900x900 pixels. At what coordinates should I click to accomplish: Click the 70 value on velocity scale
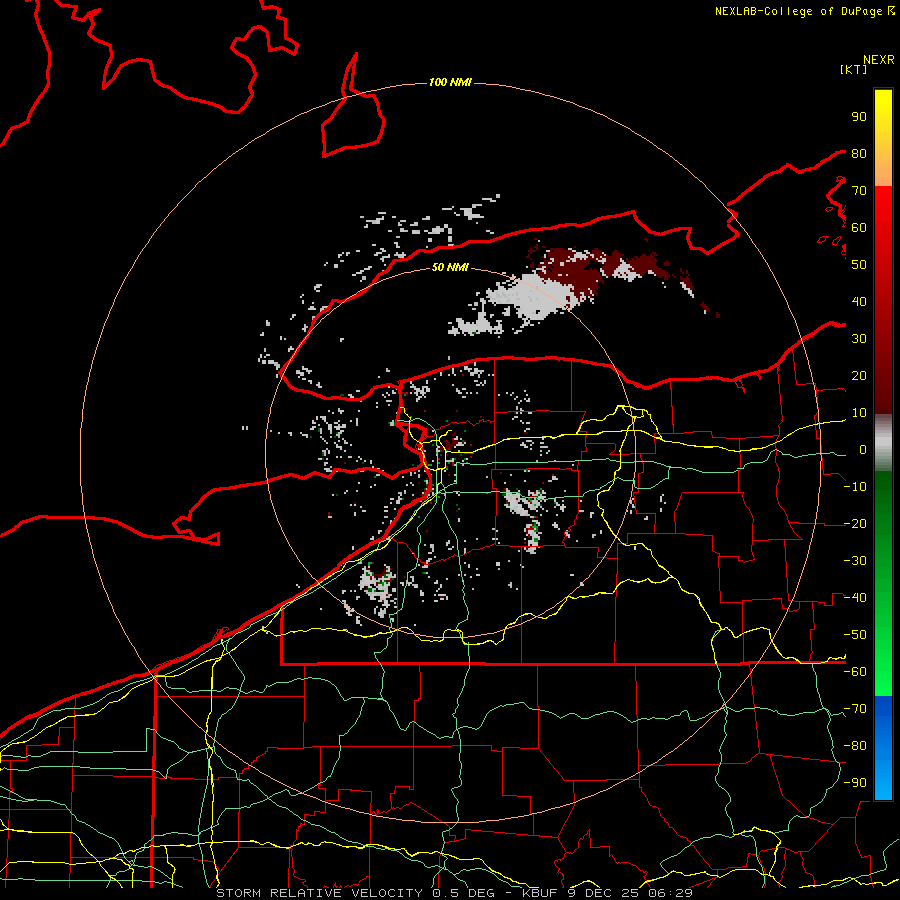pos(859,191)
